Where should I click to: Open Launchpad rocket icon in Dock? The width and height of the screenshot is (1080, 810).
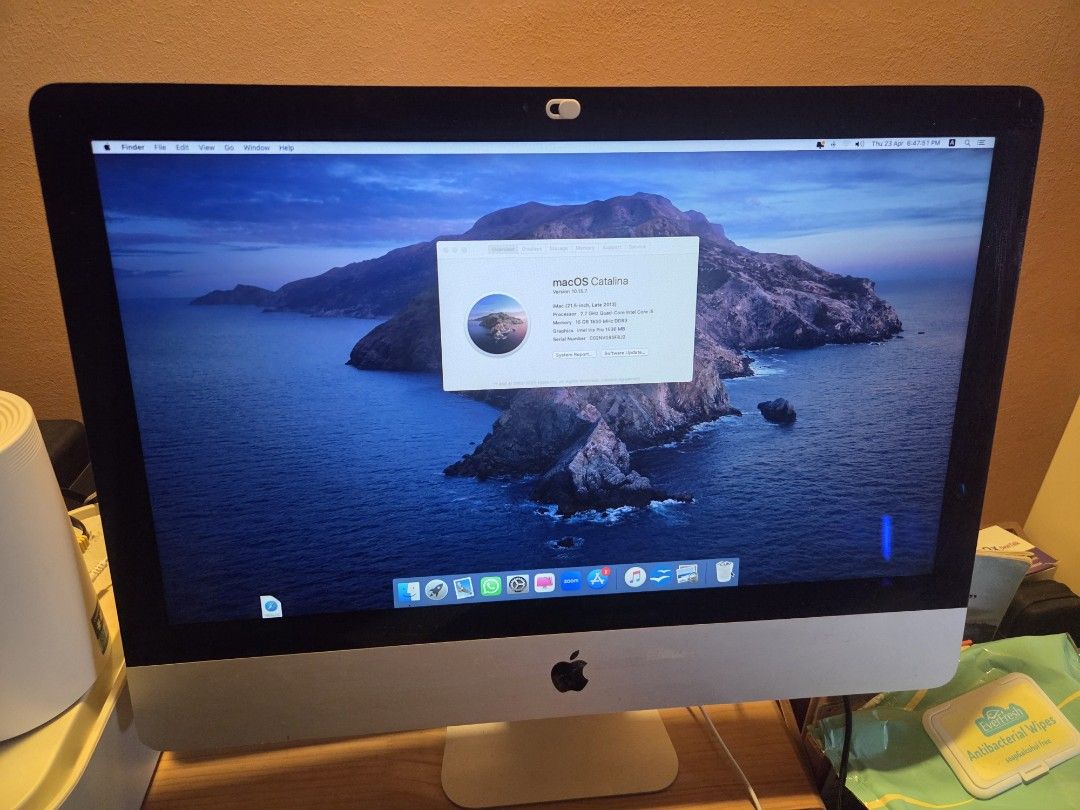436,590
